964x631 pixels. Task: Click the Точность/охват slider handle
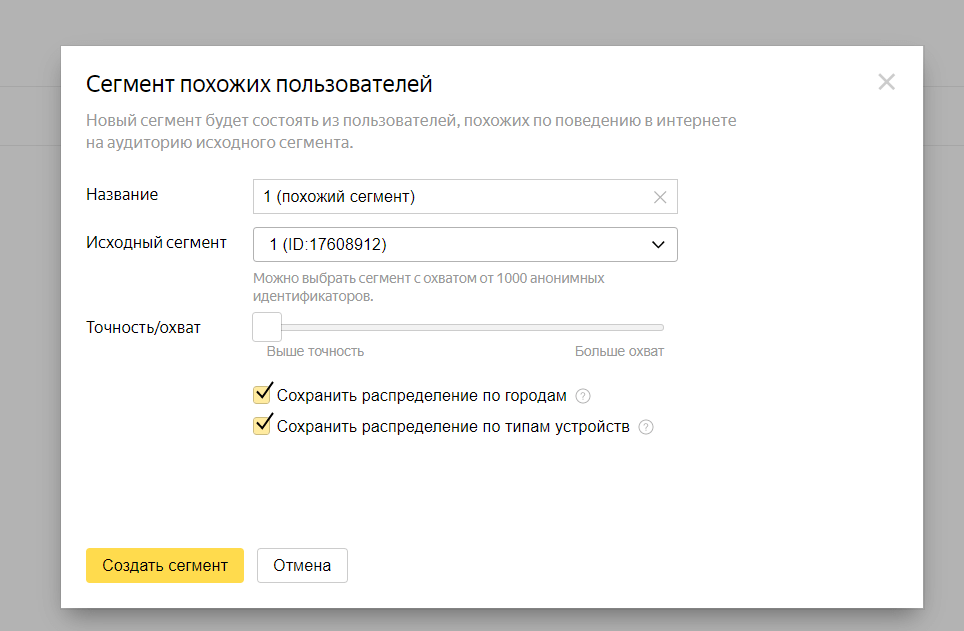tap(267, 327)
